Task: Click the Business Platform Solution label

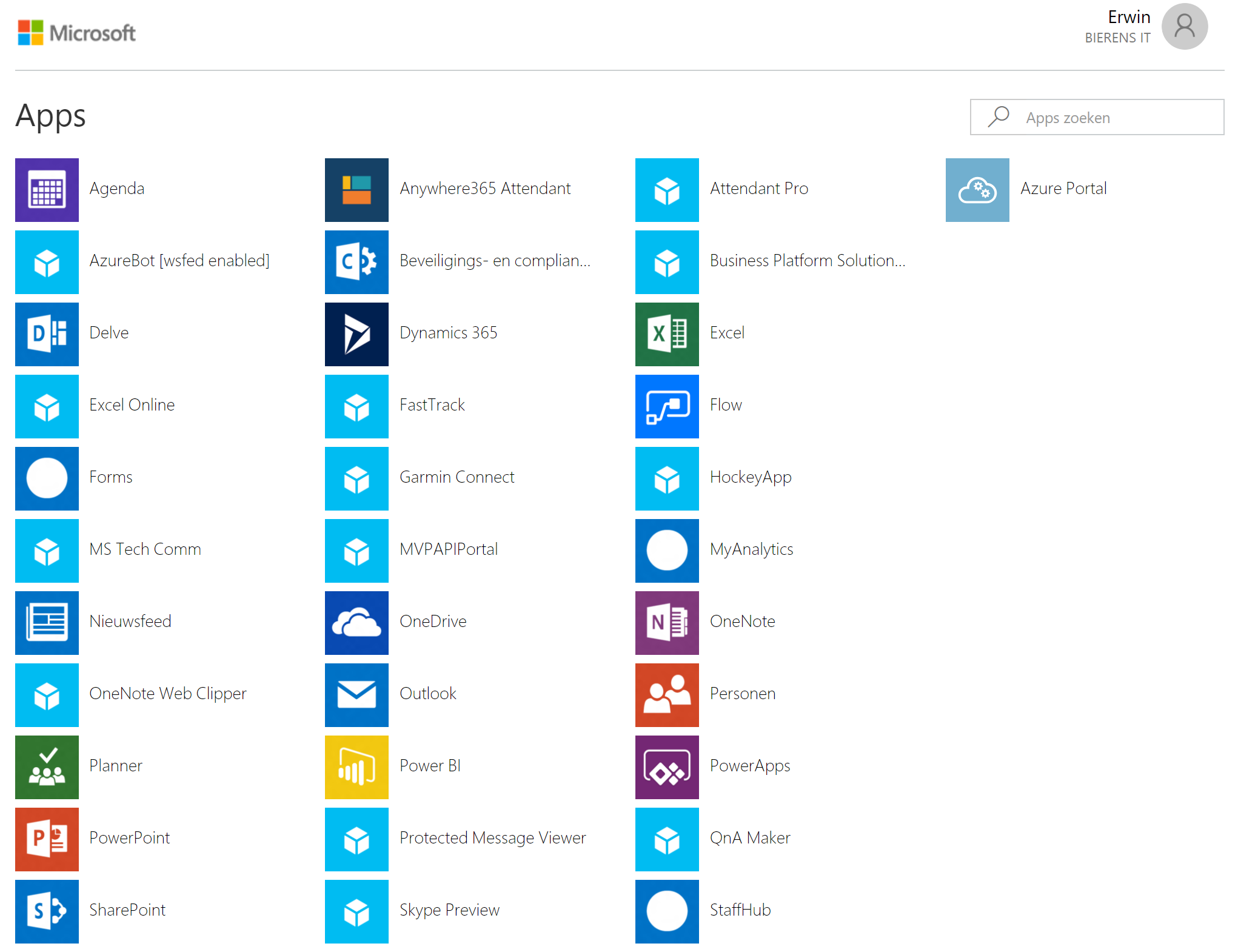Action: (808, 261)
